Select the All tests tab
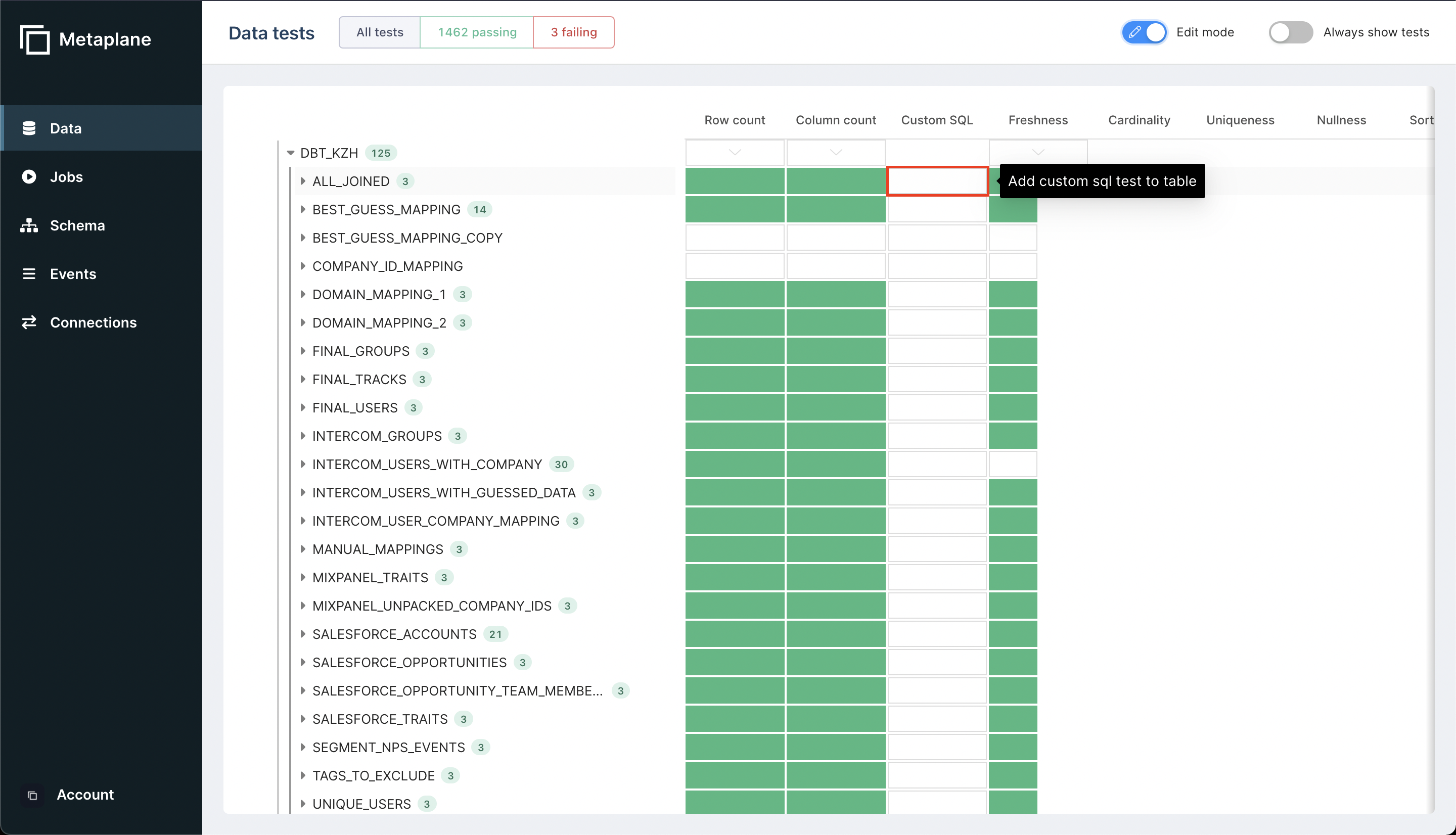 [380, 32]
